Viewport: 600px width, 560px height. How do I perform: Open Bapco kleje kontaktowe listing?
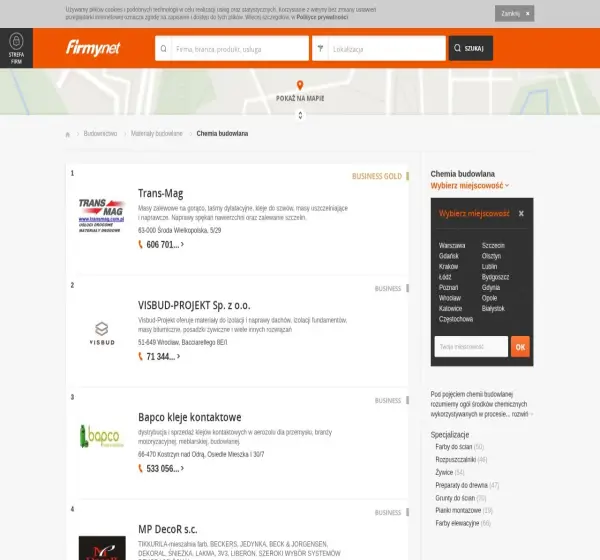190,417
